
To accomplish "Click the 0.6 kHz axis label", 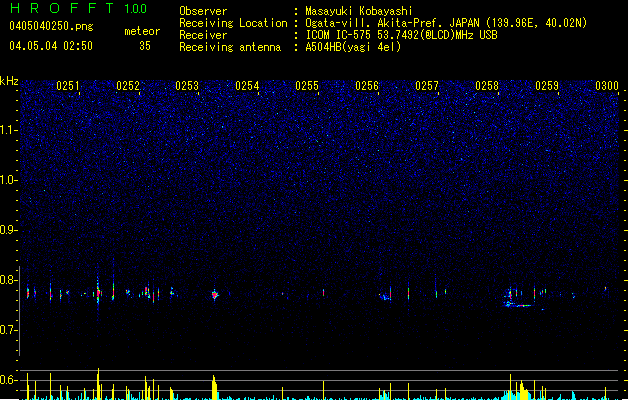I will (9, 380).
